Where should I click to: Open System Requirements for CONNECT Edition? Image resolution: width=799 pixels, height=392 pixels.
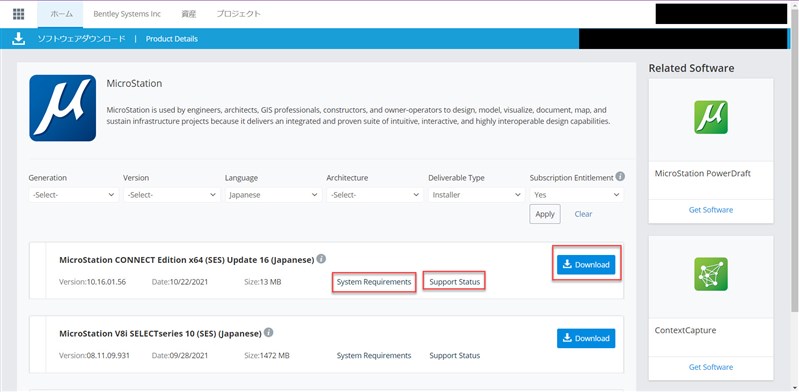[374, 282]
